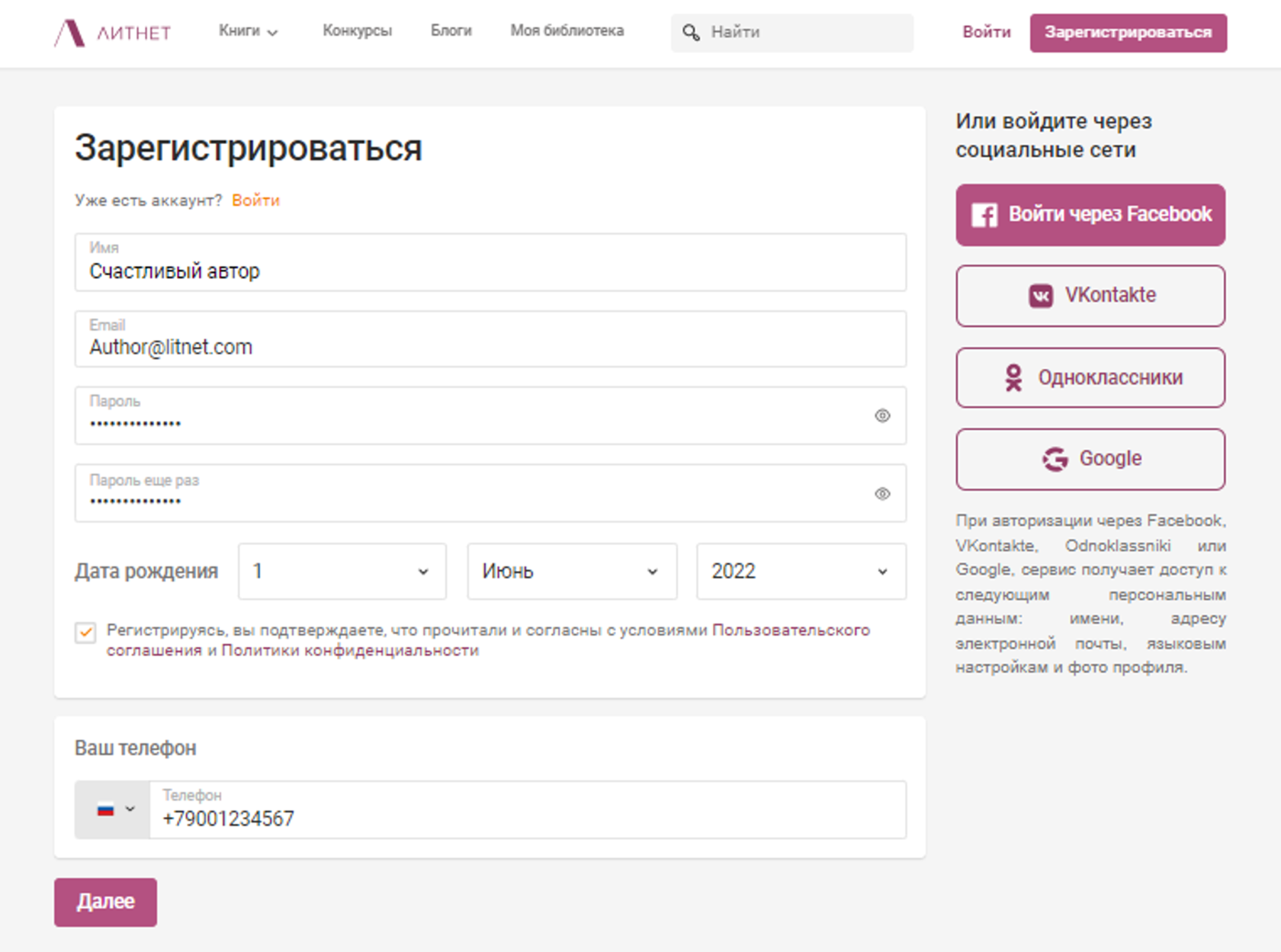Click the Пароль еще раз input field
Screen dimensions: 1281x952
(490, 493)
